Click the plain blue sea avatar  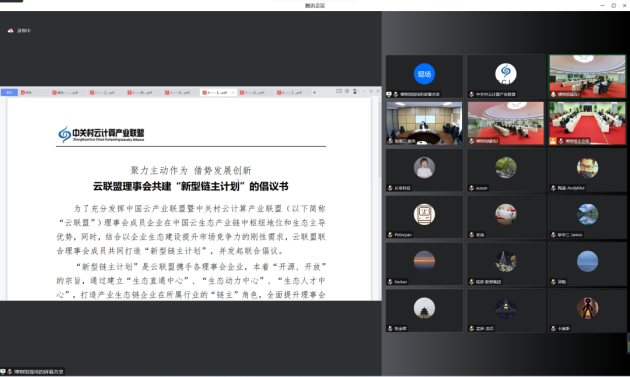tap(587, 261)
